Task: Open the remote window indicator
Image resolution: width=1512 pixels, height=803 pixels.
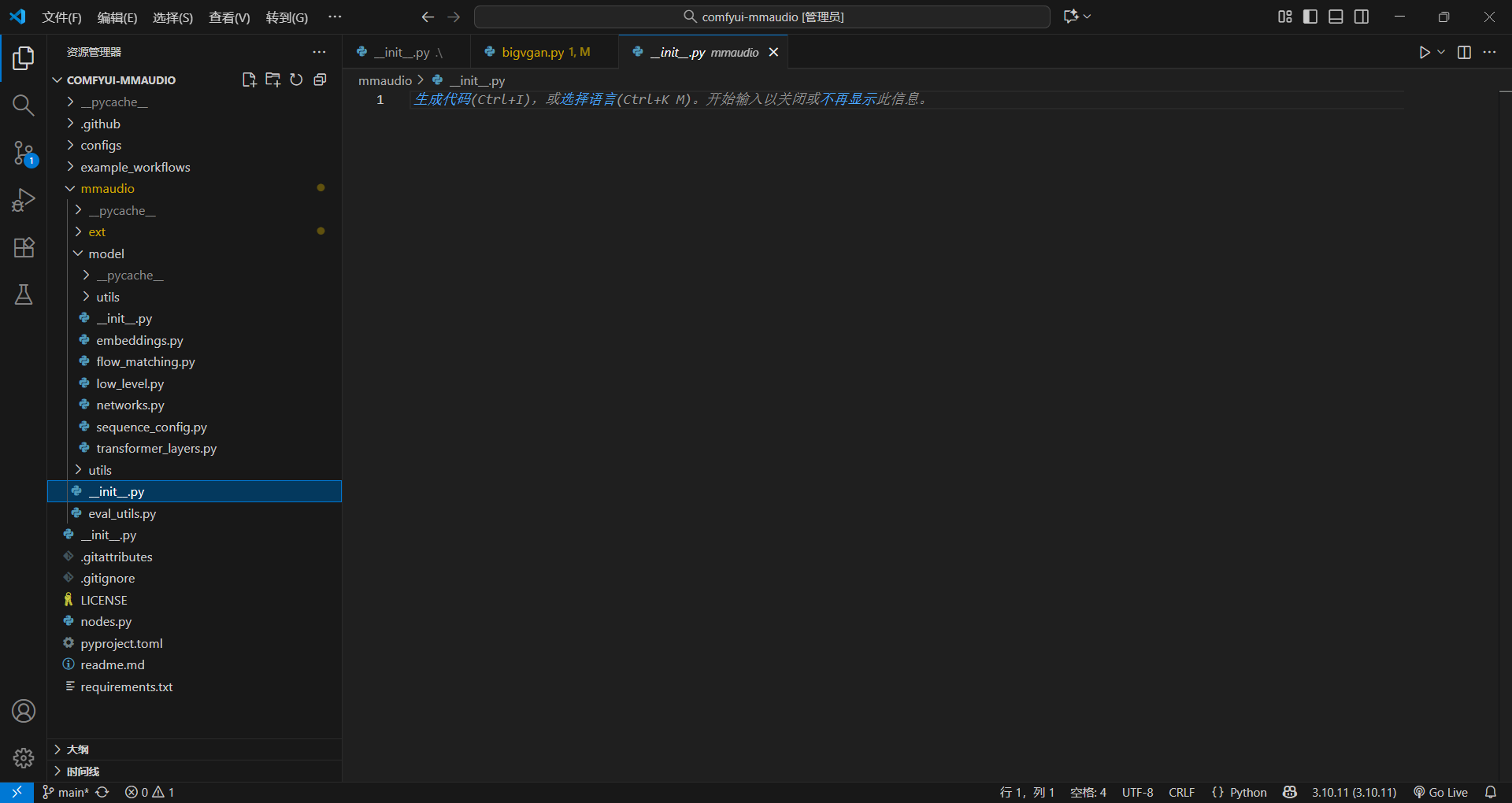Action: [17, 792]
